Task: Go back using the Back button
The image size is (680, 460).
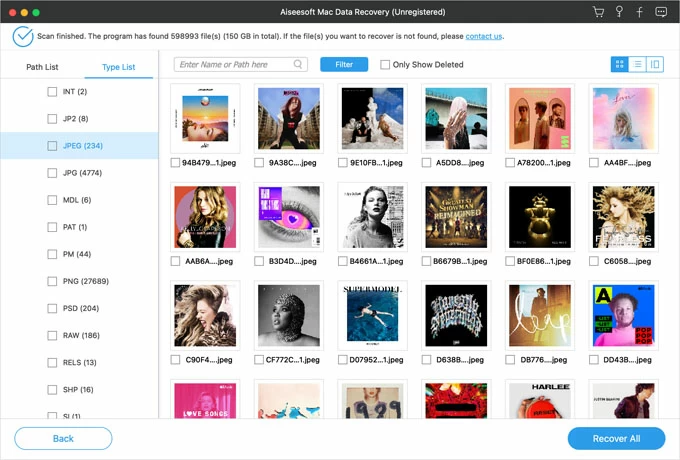Action: [x=63, y=438]
